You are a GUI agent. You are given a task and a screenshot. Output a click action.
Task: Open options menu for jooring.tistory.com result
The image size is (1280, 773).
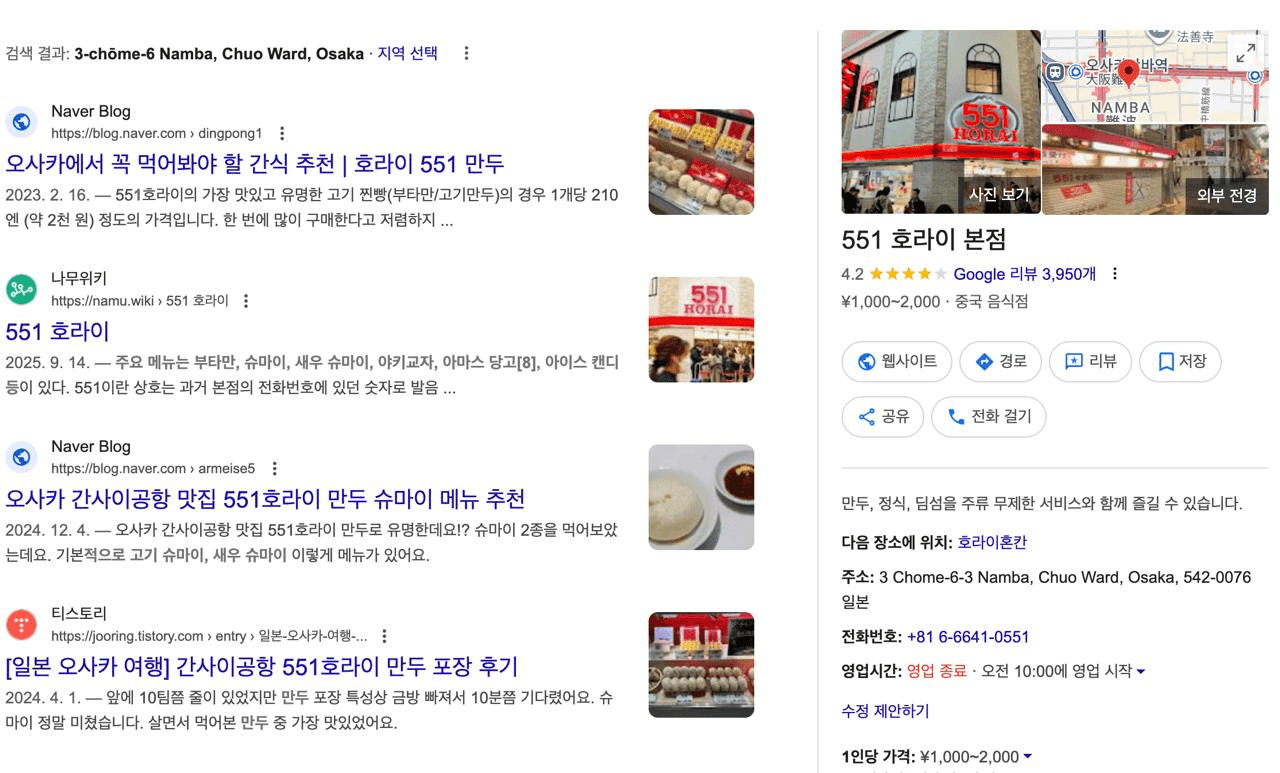click(384, 636)
